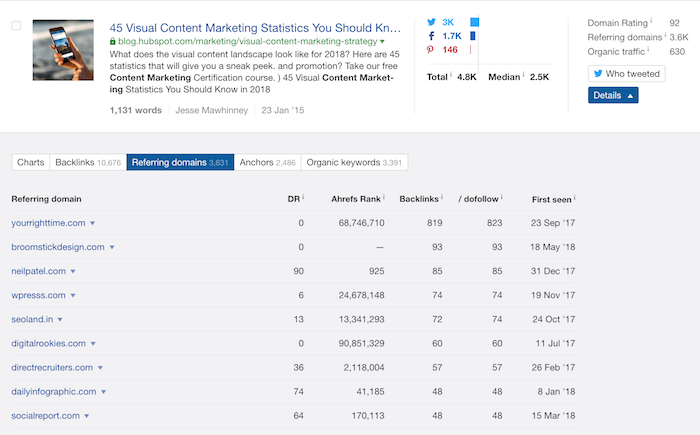This screenshot has height=435, width=700.
Task: Expand the broomstickdesign.com dropdown arrow
Action: [x=112, y=247]
